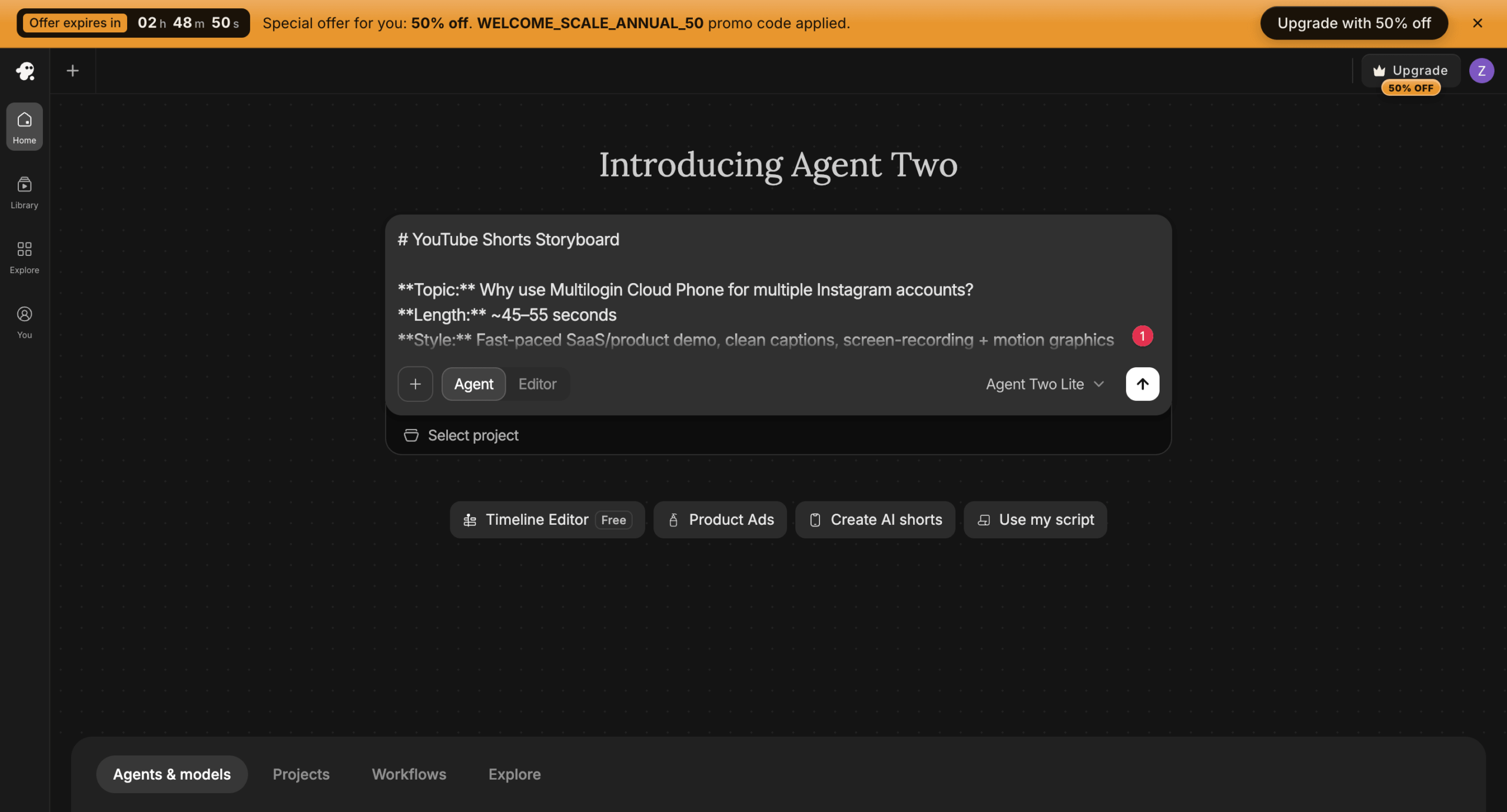1507x812 pixels.
Task: Click the WELCOME_SCALE_ANNUAL_50 promo code text
Action: click(x=590, y=23)
